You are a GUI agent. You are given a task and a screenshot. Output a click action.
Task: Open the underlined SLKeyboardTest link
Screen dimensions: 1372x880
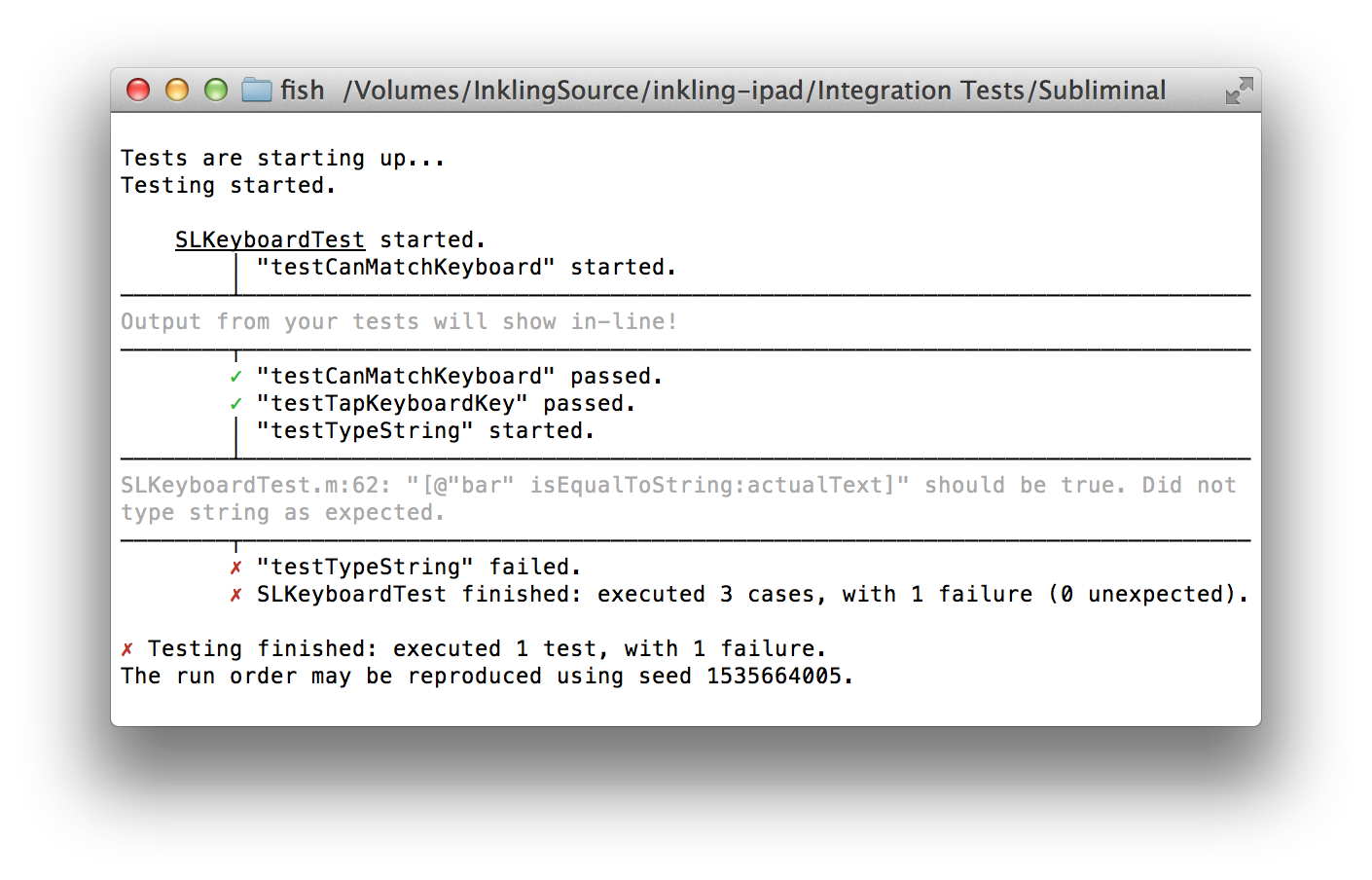point(270,239)
